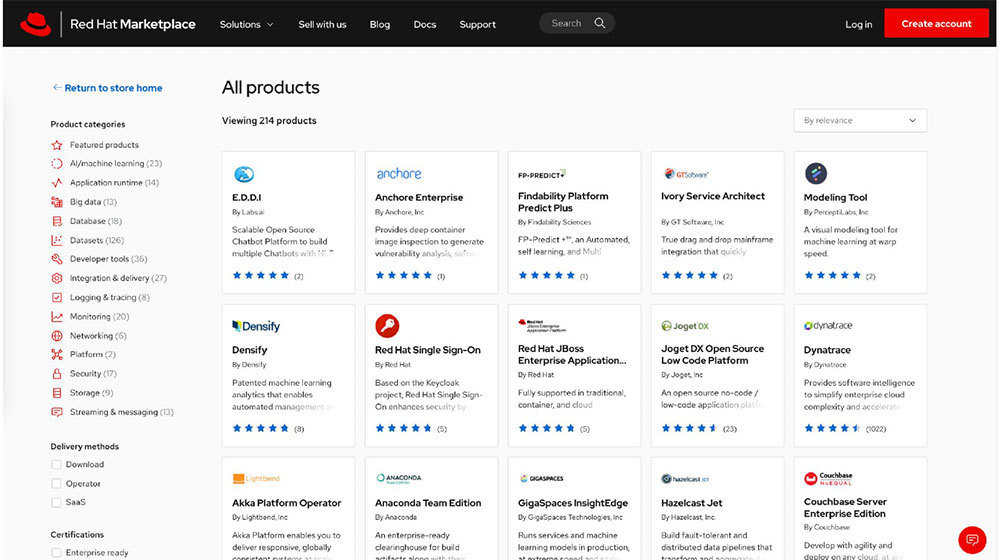The image size is (1000, 560).
Task: Click the Red Hat Single Sign-On key icon
Action: click(387, 326)
